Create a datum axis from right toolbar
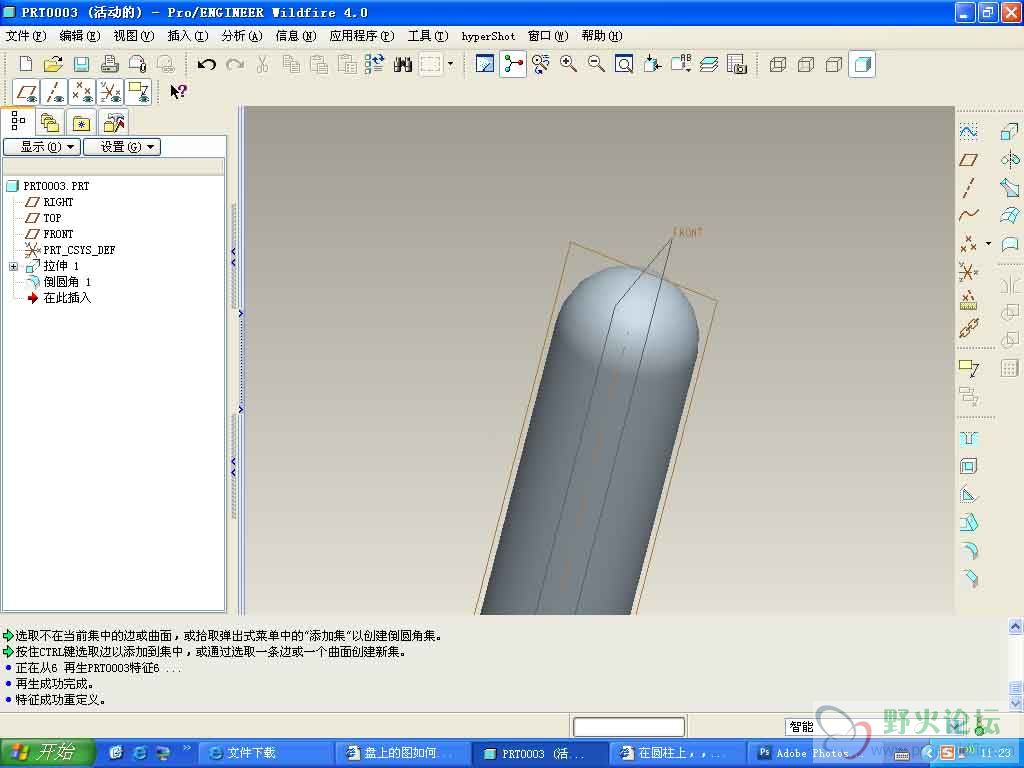The width and height of the screenshot is (1024, 768). click(968, 187)
